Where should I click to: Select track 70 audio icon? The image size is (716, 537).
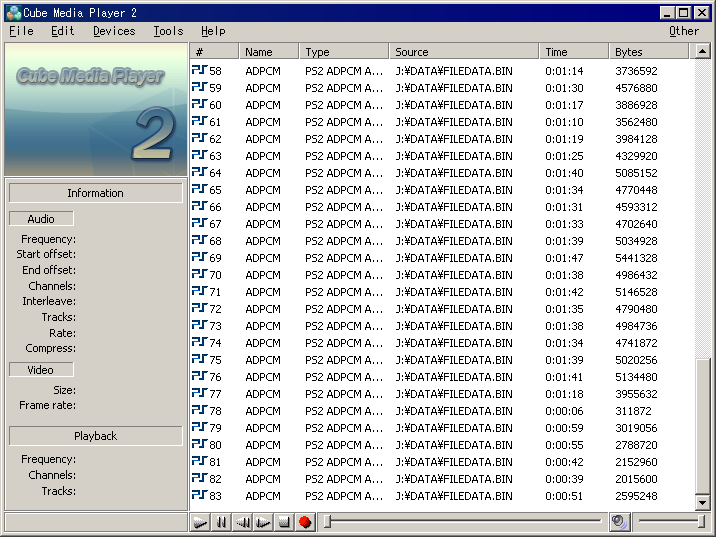200,274
